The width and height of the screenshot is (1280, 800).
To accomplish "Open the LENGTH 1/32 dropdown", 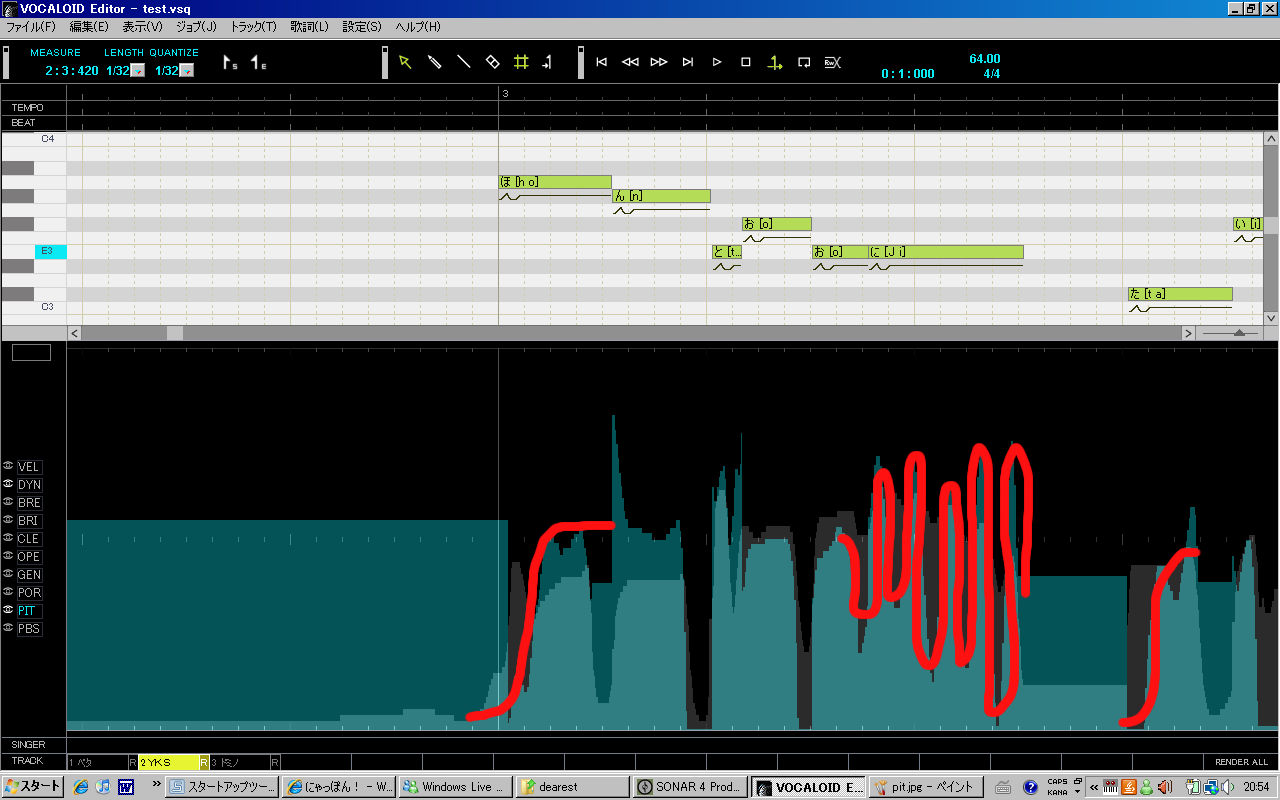I will pyautogui.click(x=138, y=71).
